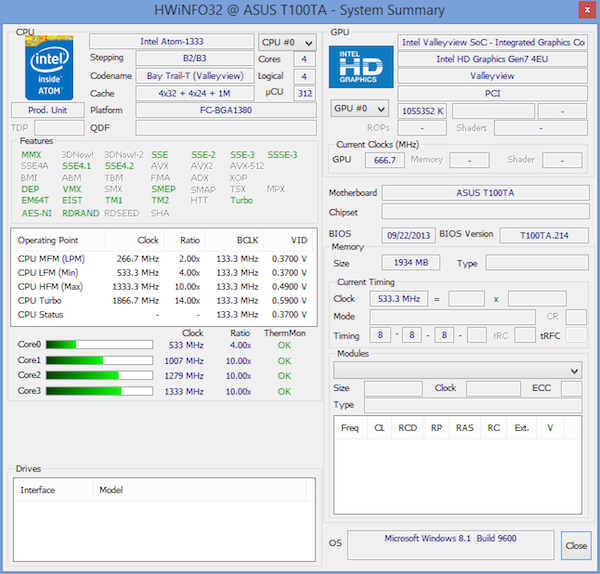600x574 pixels.
Task: Click the Core0 ThermMon OK status
Action: pyautogui.click(x=284, y=345)
